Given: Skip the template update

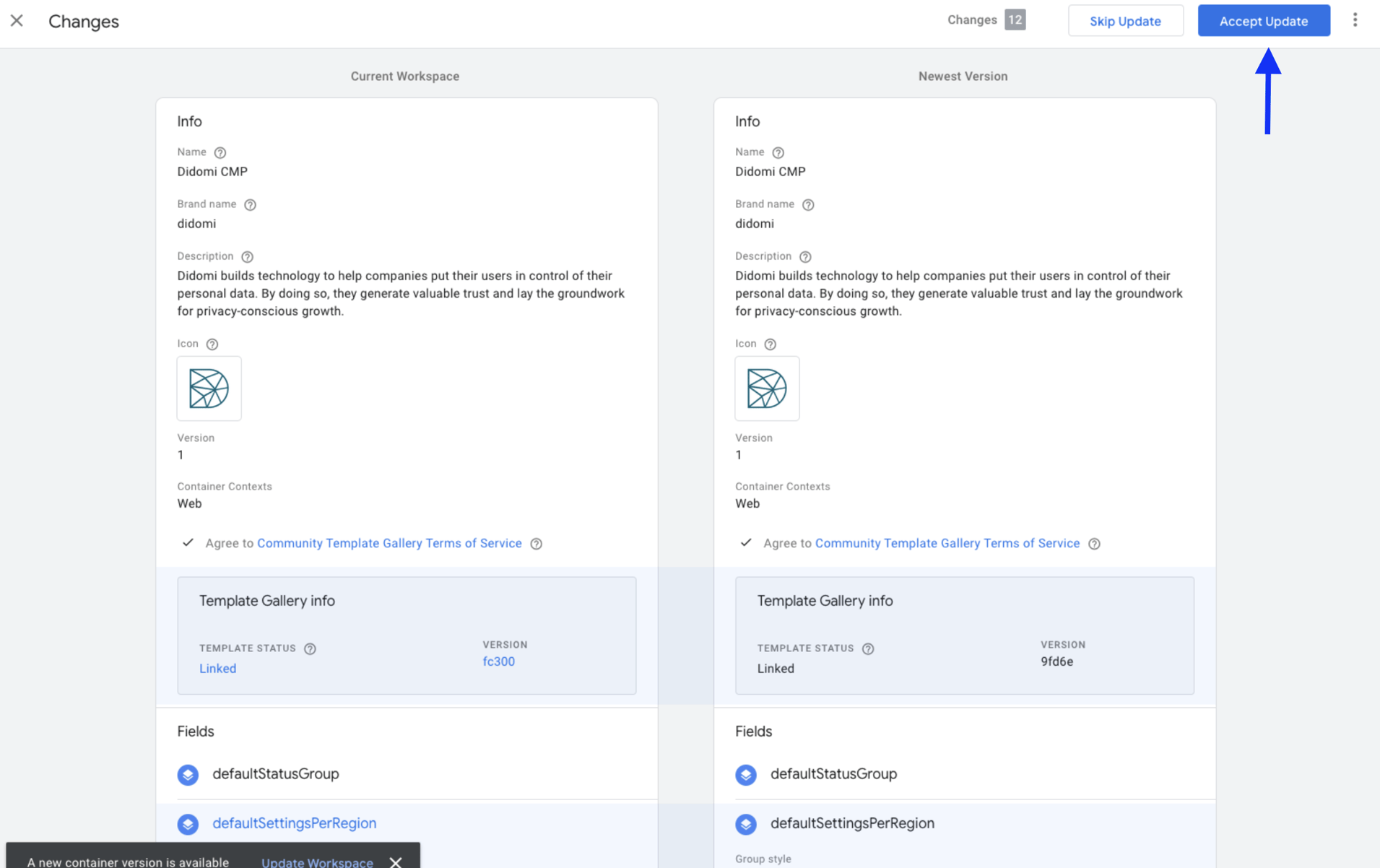Looking at the screenshot, I should coord(1125,20).
